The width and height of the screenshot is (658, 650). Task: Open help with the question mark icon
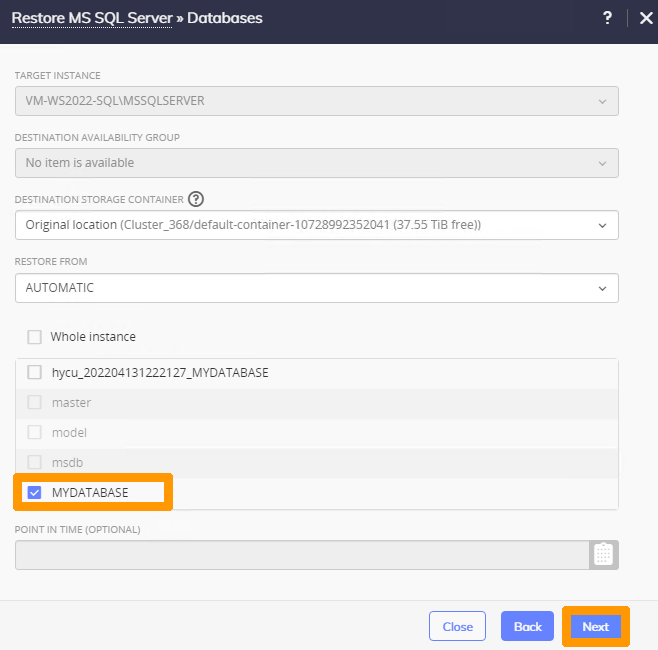[x=607, y=18]
